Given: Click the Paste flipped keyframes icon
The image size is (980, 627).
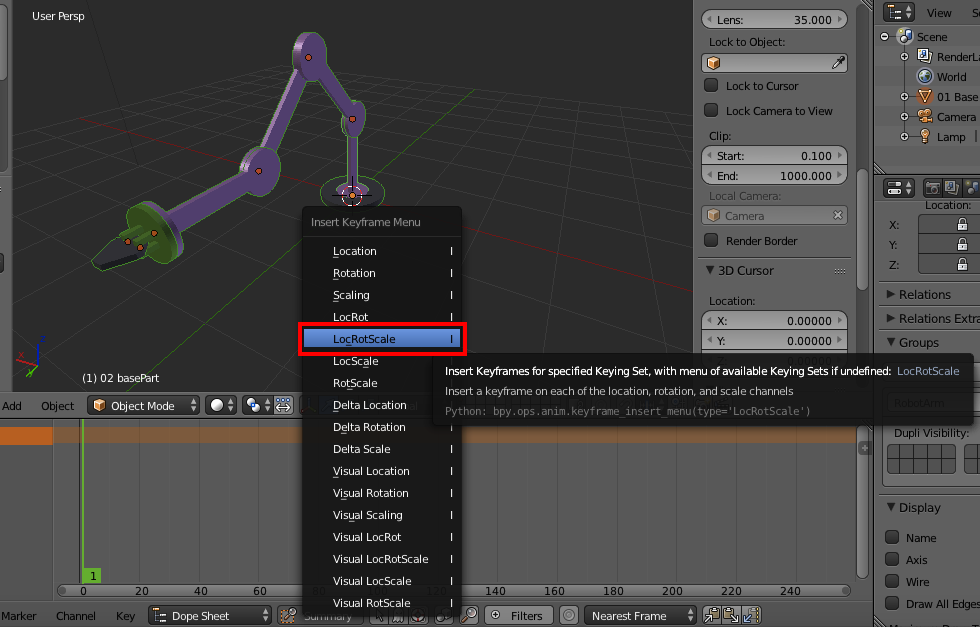Looking at the screenshot, I should (751, 615).
